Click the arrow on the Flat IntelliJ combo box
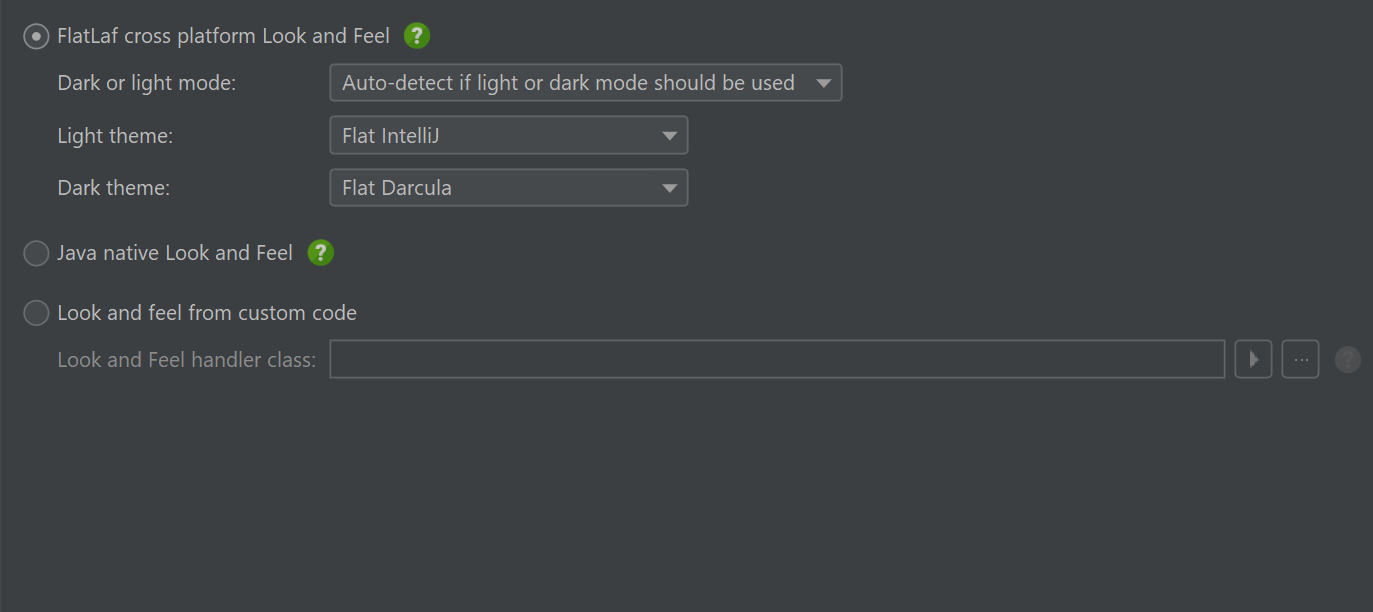Viewport: 1373px width, 612px height. coord(669,135)
